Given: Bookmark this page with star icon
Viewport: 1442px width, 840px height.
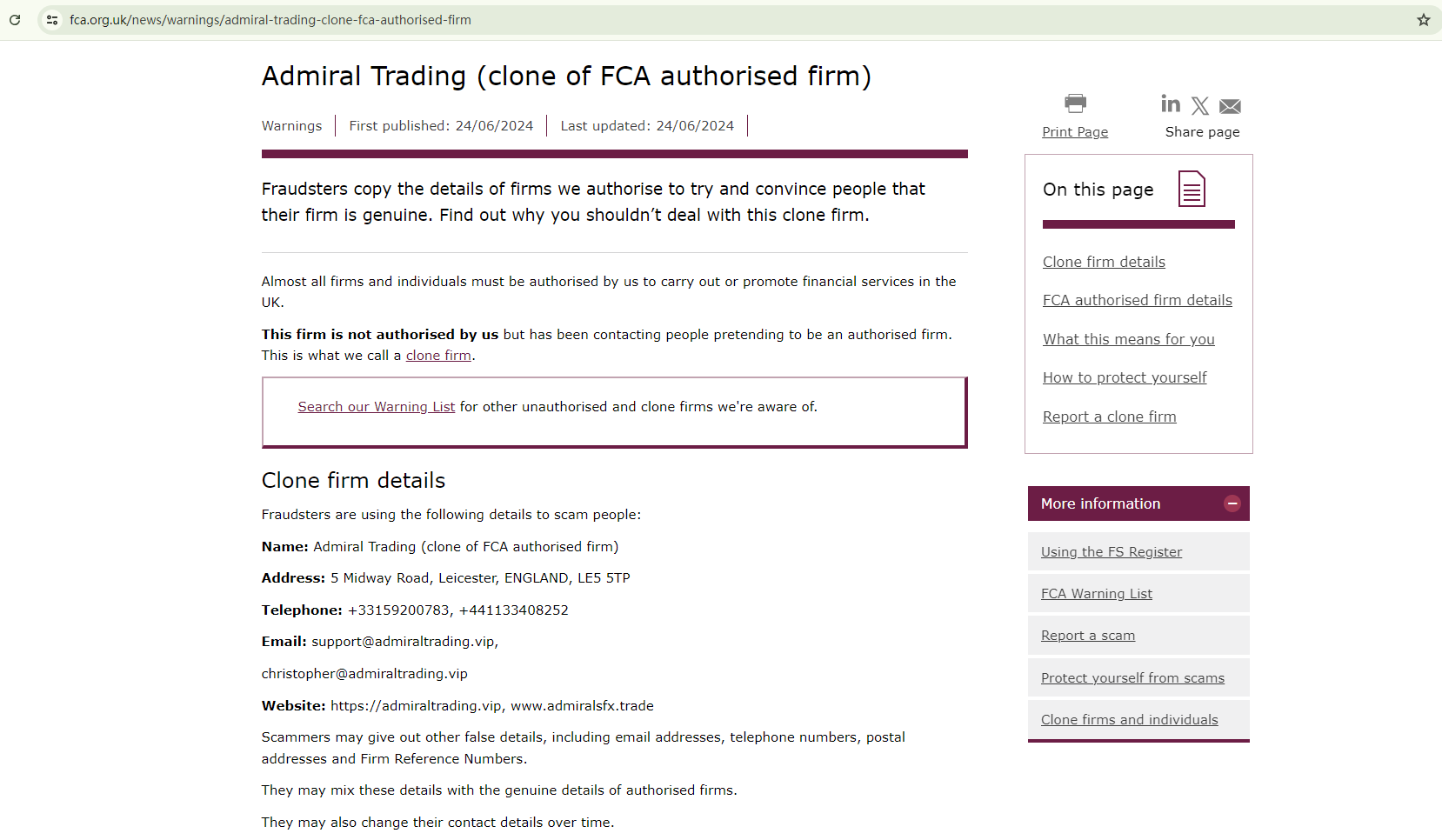Looking at the screenshot, I should (1423, 20).
